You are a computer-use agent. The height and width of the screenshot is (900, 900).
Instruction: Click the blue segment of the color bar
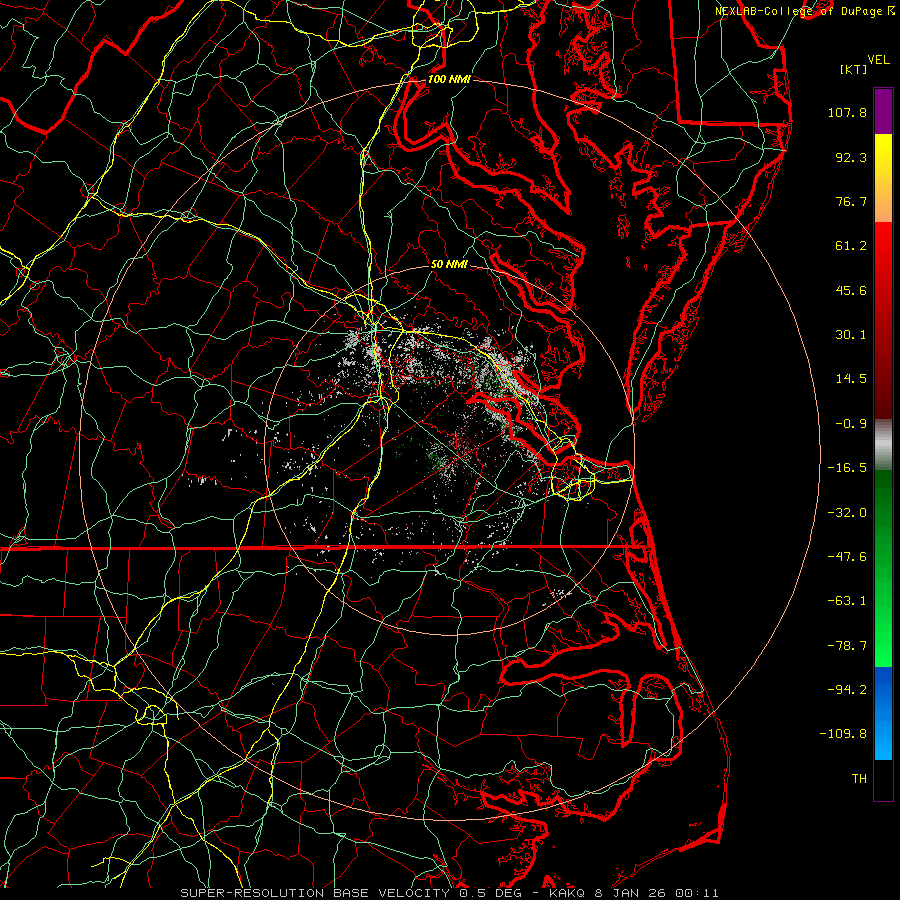pos(883,713)
